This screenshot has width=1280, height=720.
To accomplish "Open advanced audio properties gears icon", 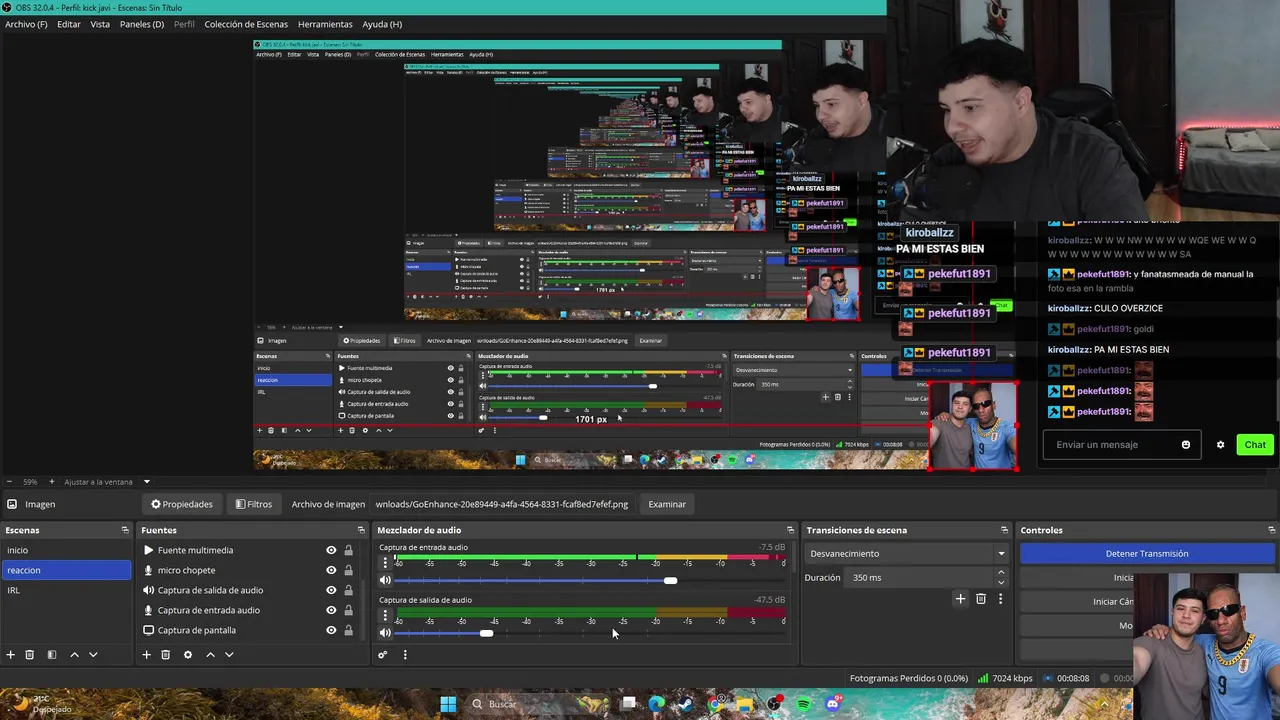I will click(382, 655).
